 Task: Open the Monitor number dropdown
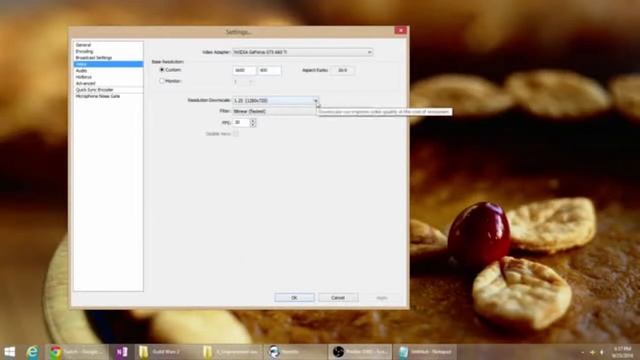coord(243,82)
